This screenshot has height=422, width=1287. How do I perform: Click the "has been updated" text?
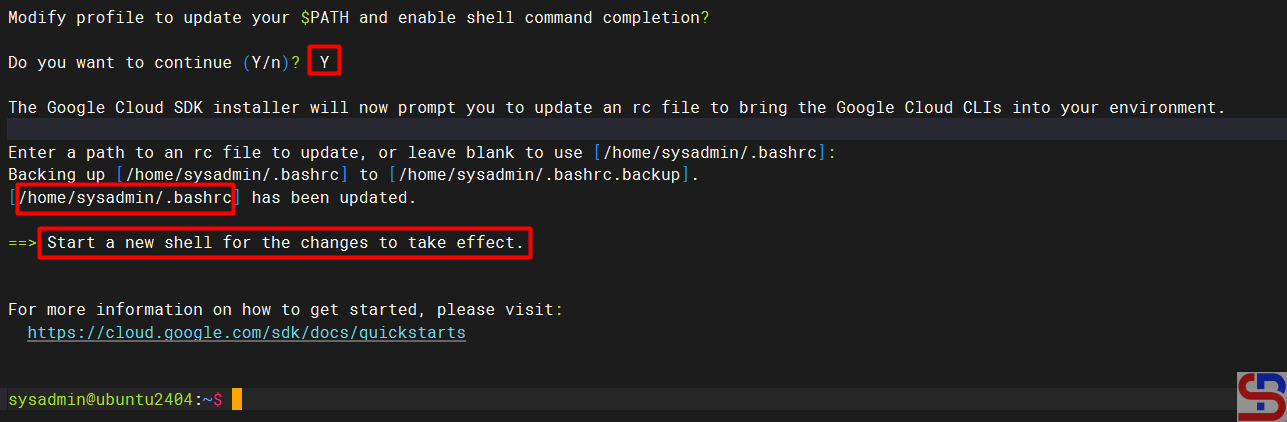[333, 198]
